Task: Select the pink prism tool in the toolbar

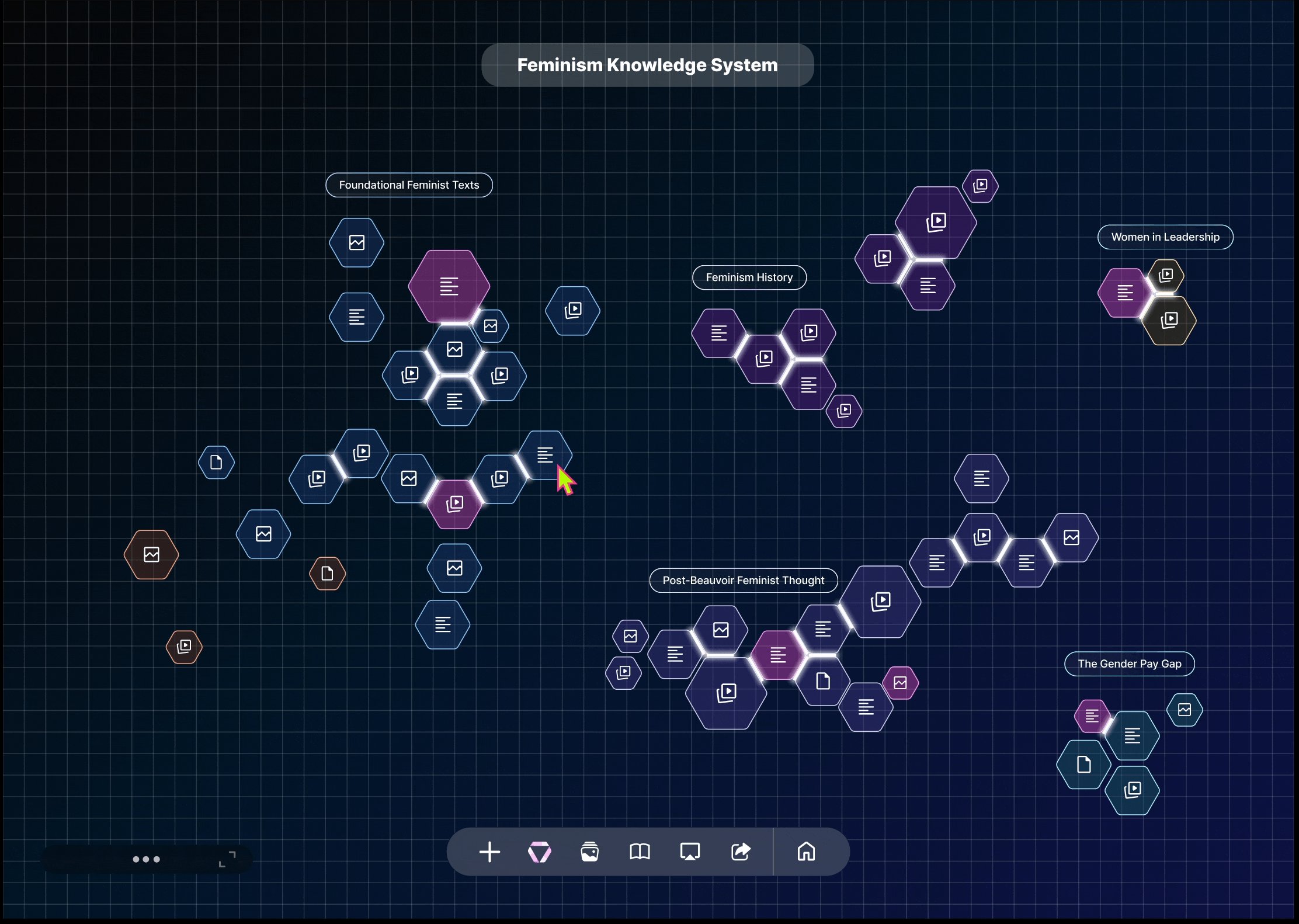Action: tap(540, 852)
